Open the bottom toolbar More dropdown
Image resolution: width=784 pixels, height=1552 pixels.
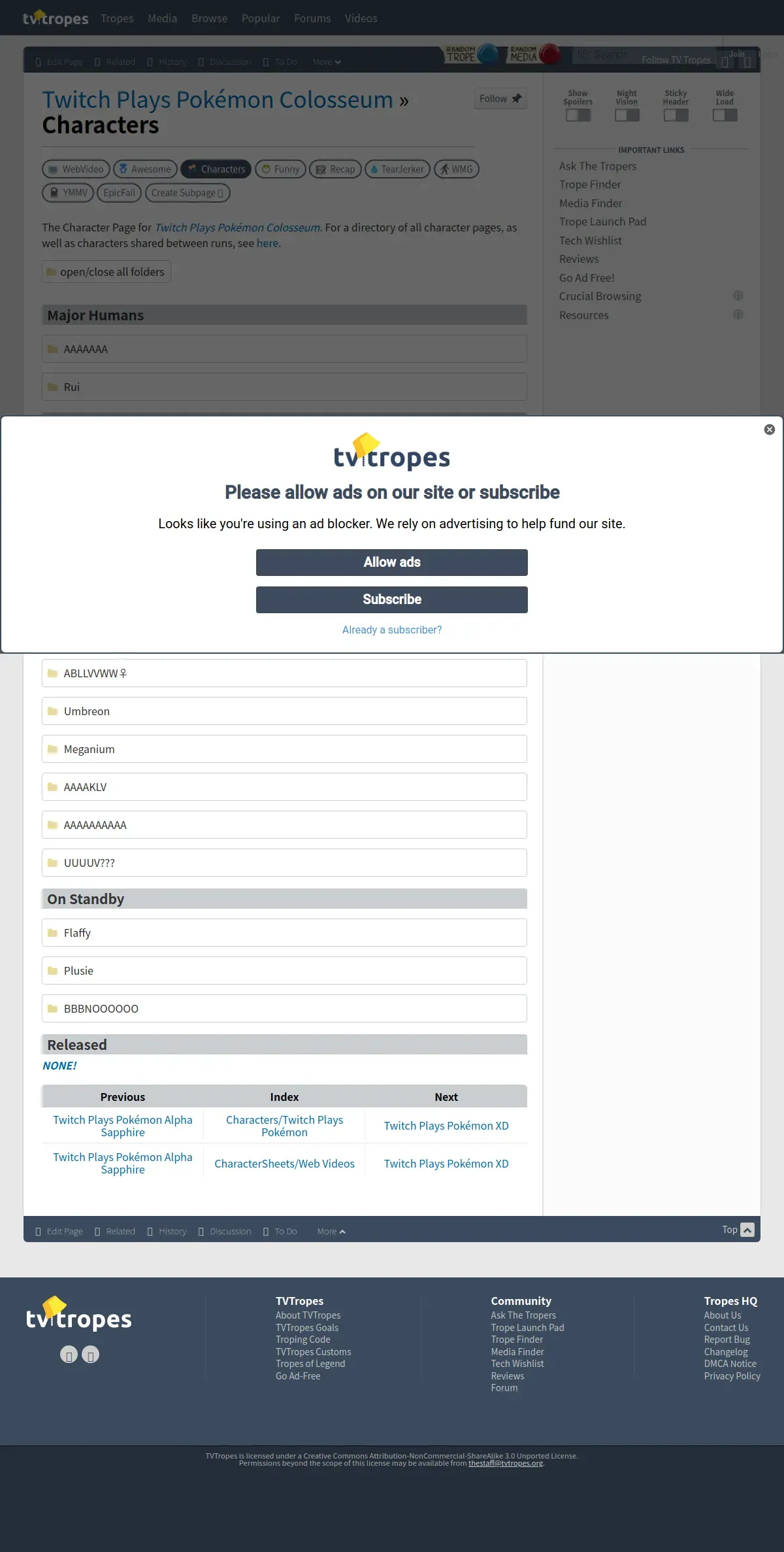point(331,1232)
